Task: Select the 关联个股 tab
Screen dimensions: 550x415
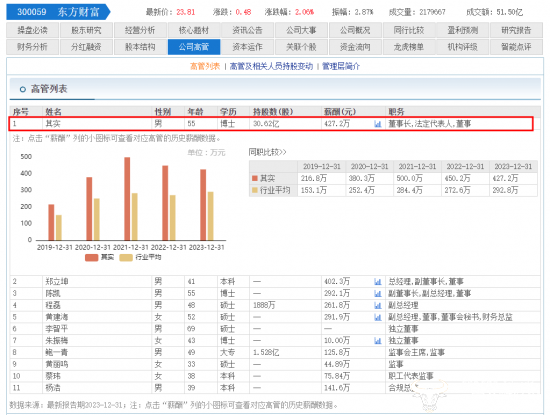Action: pyautogui.click(x=301, y=47)
